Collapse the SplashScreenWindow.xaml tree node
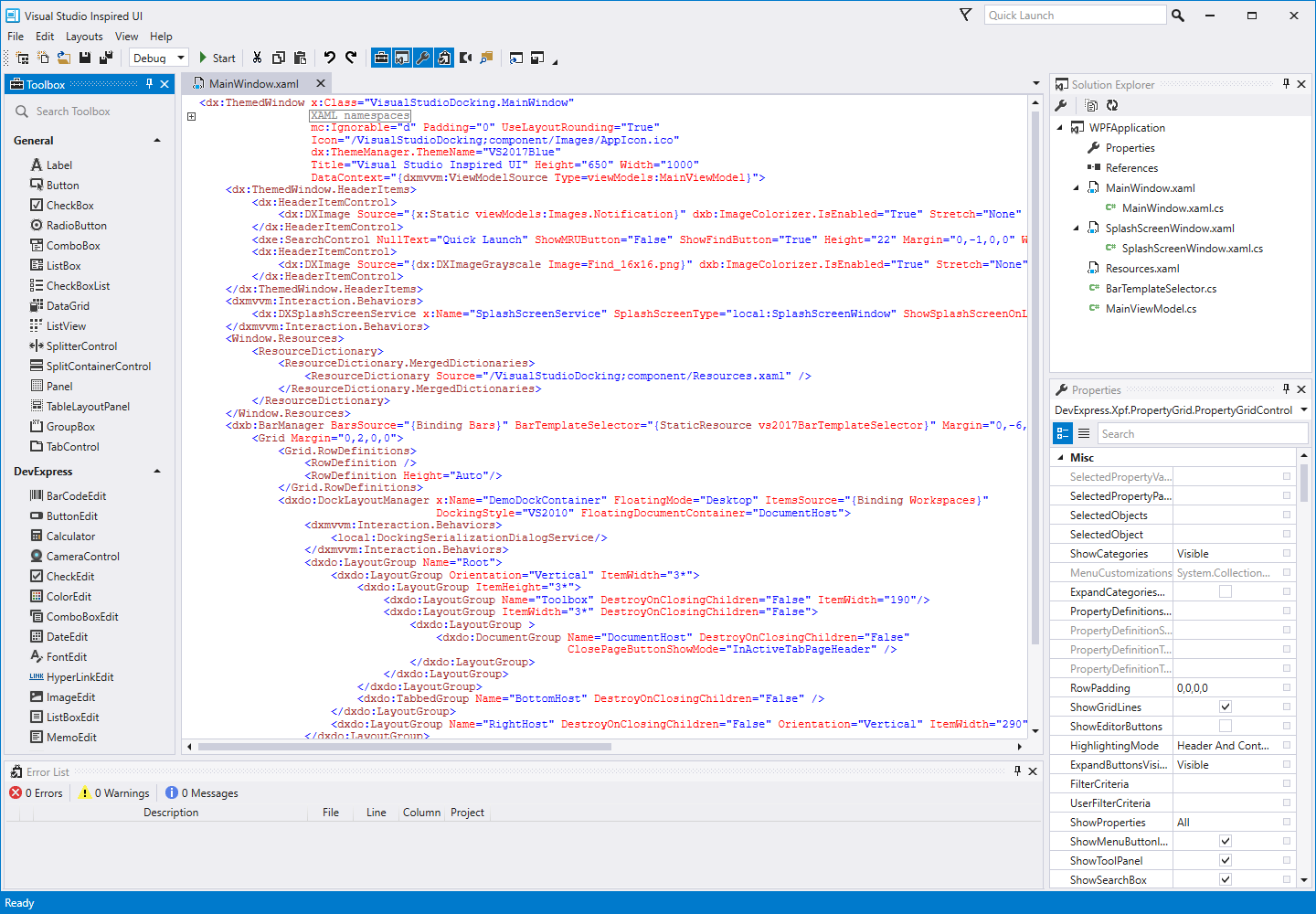 click(x=1076, y=228)
